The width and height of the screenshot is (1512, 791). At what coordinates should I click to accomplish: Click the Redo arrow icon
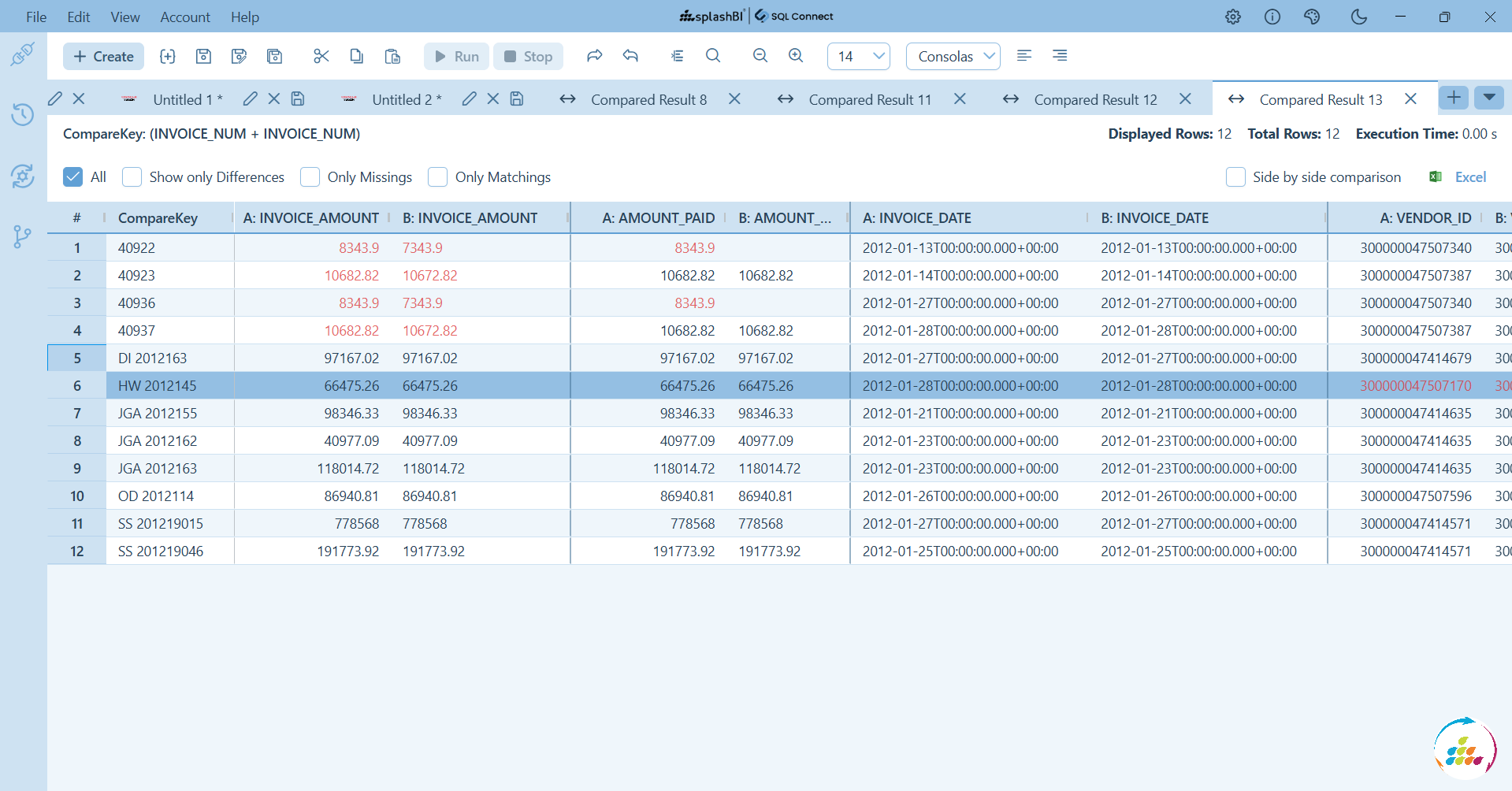[x=595, y=55]
